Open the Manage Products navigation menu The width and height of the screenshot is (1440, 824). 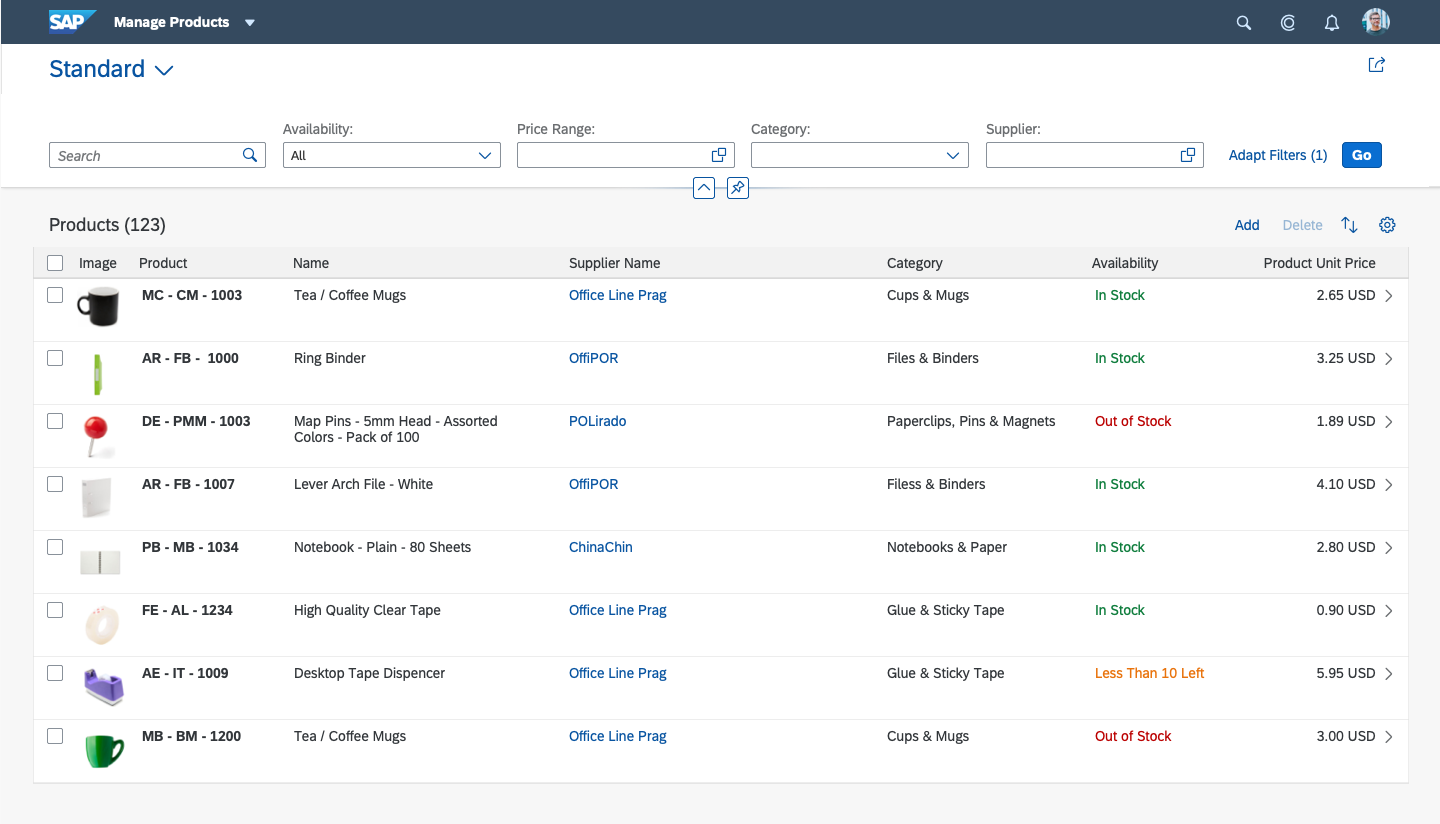tap(250, 22)
